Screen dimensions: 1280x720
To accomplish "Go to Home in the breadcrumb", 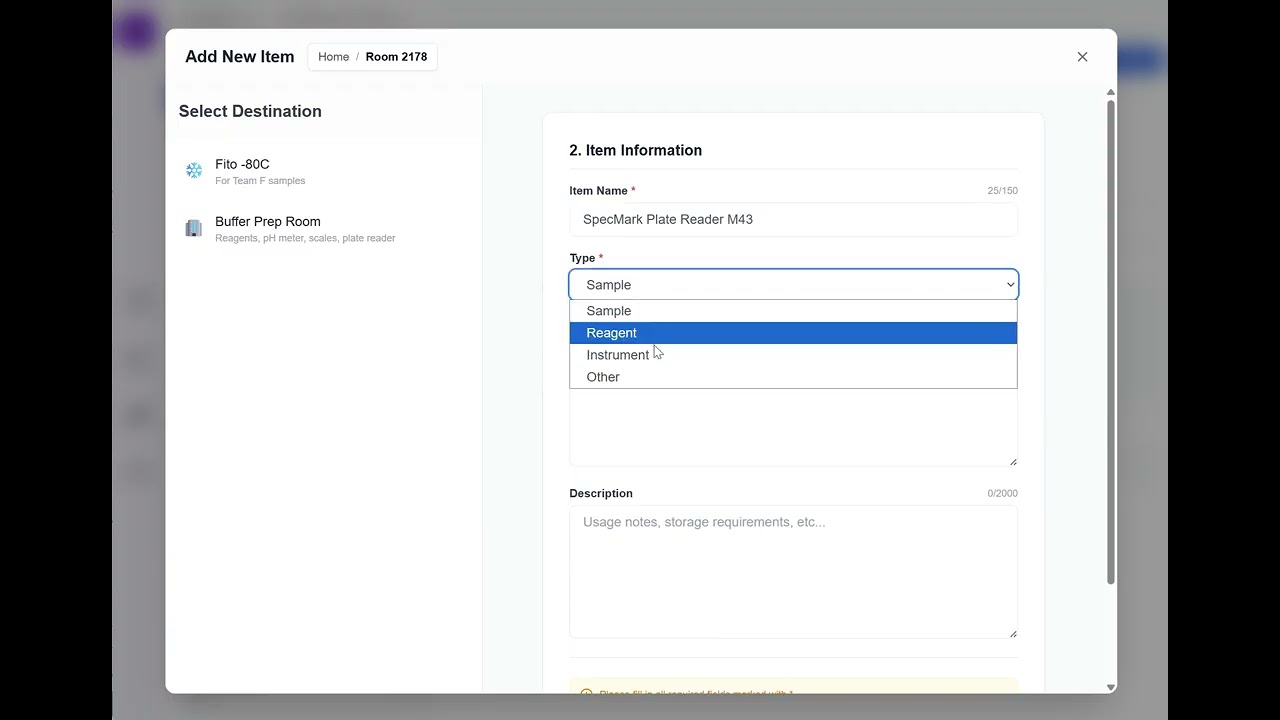I will tap(333, 57).
